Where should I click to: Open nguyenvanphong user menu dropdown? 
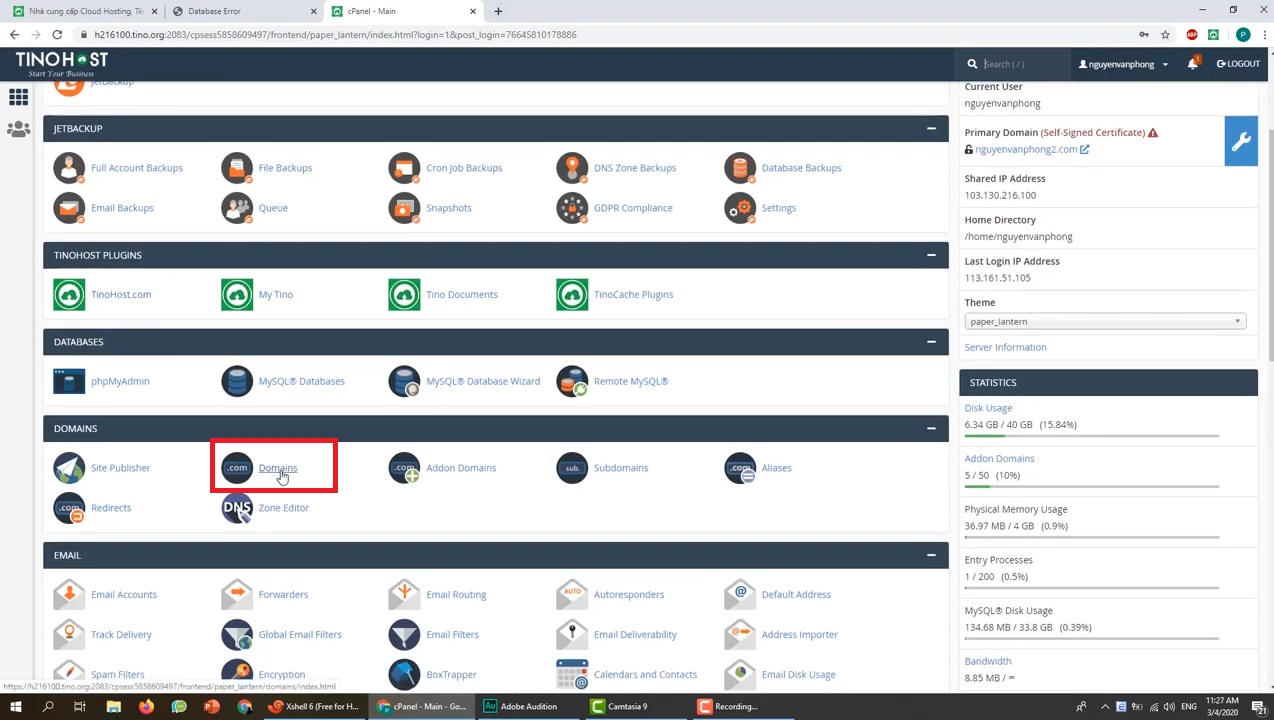(x=1123, y=64)
